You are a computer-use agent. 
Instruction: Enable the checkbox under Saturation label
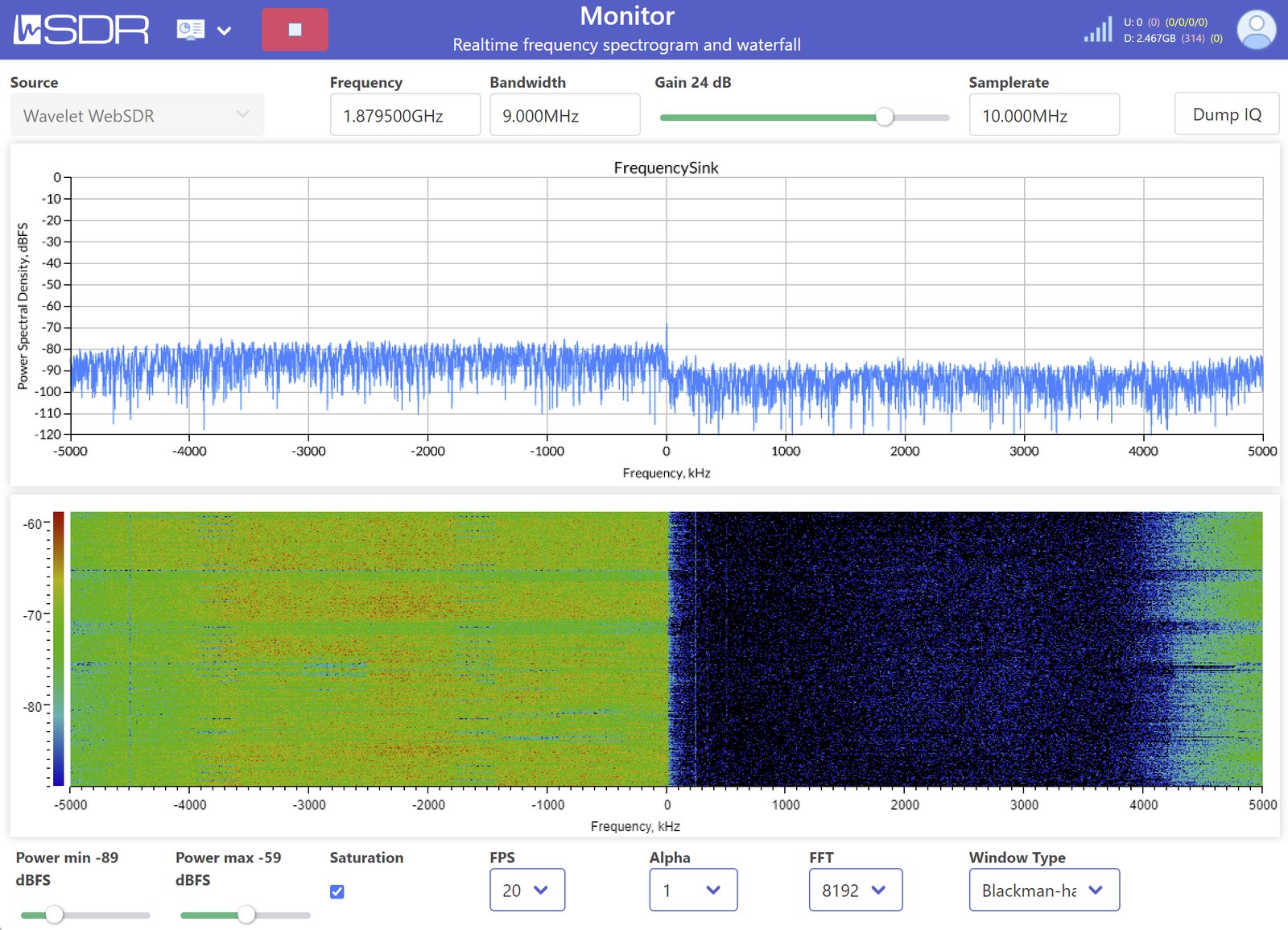(x=336, y=891)
